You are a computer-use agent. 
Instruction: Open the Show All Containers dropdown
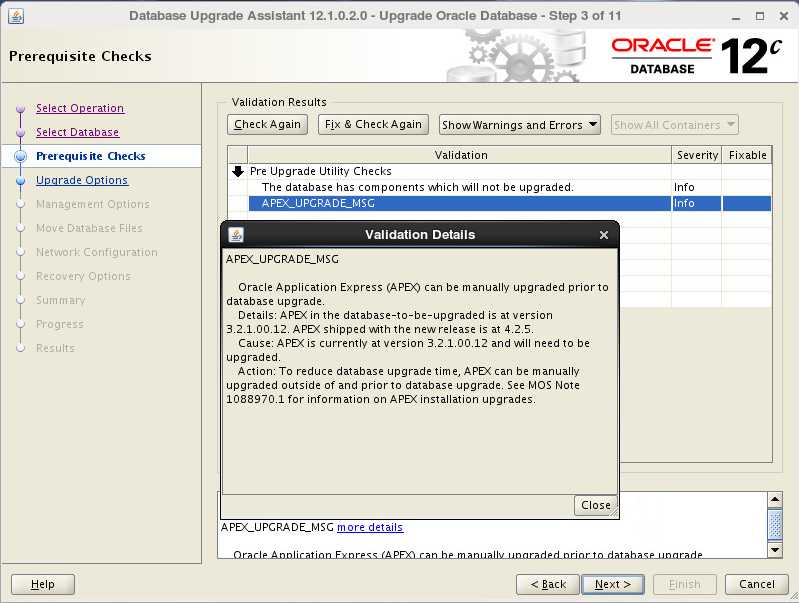(x=674, y=125)
